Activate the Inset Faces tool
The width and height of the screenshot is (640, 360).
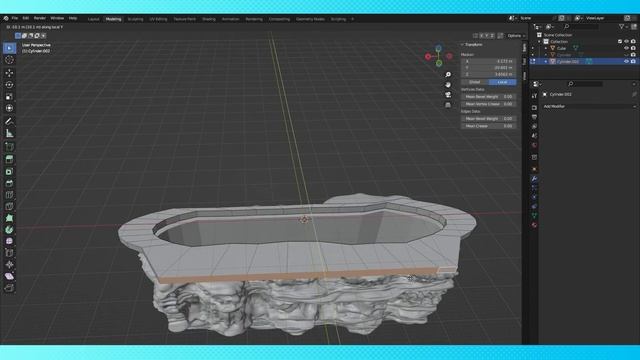pos(9,171)
